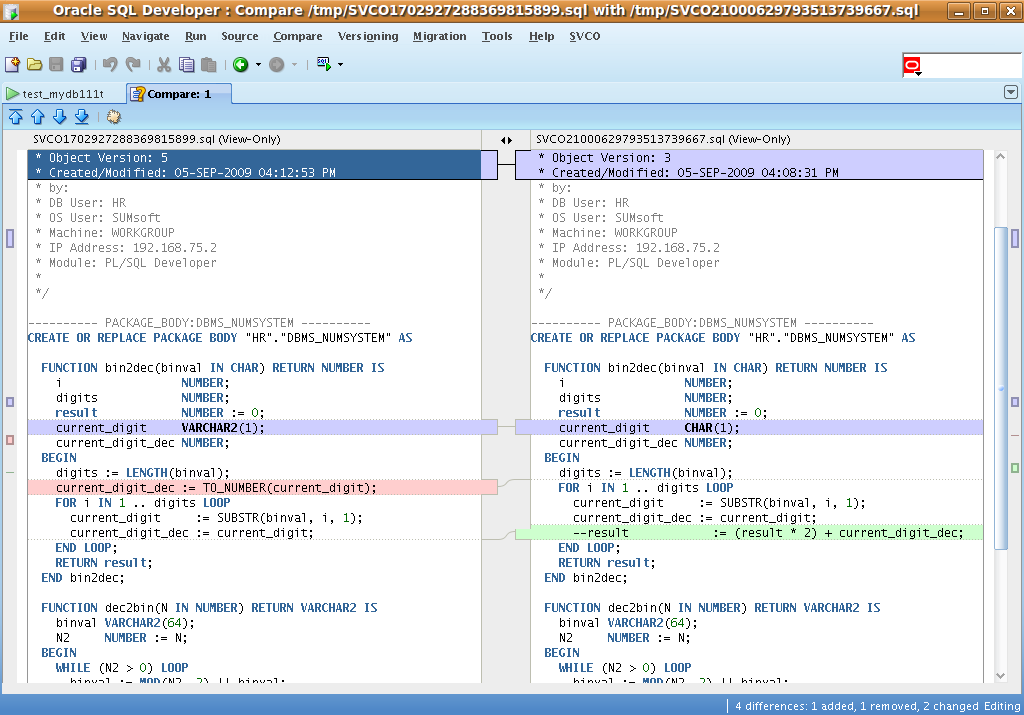Viewport: 1024px width, 715px height.
Task: Go to last difference arrow icon
Action: tap(81, 116)
